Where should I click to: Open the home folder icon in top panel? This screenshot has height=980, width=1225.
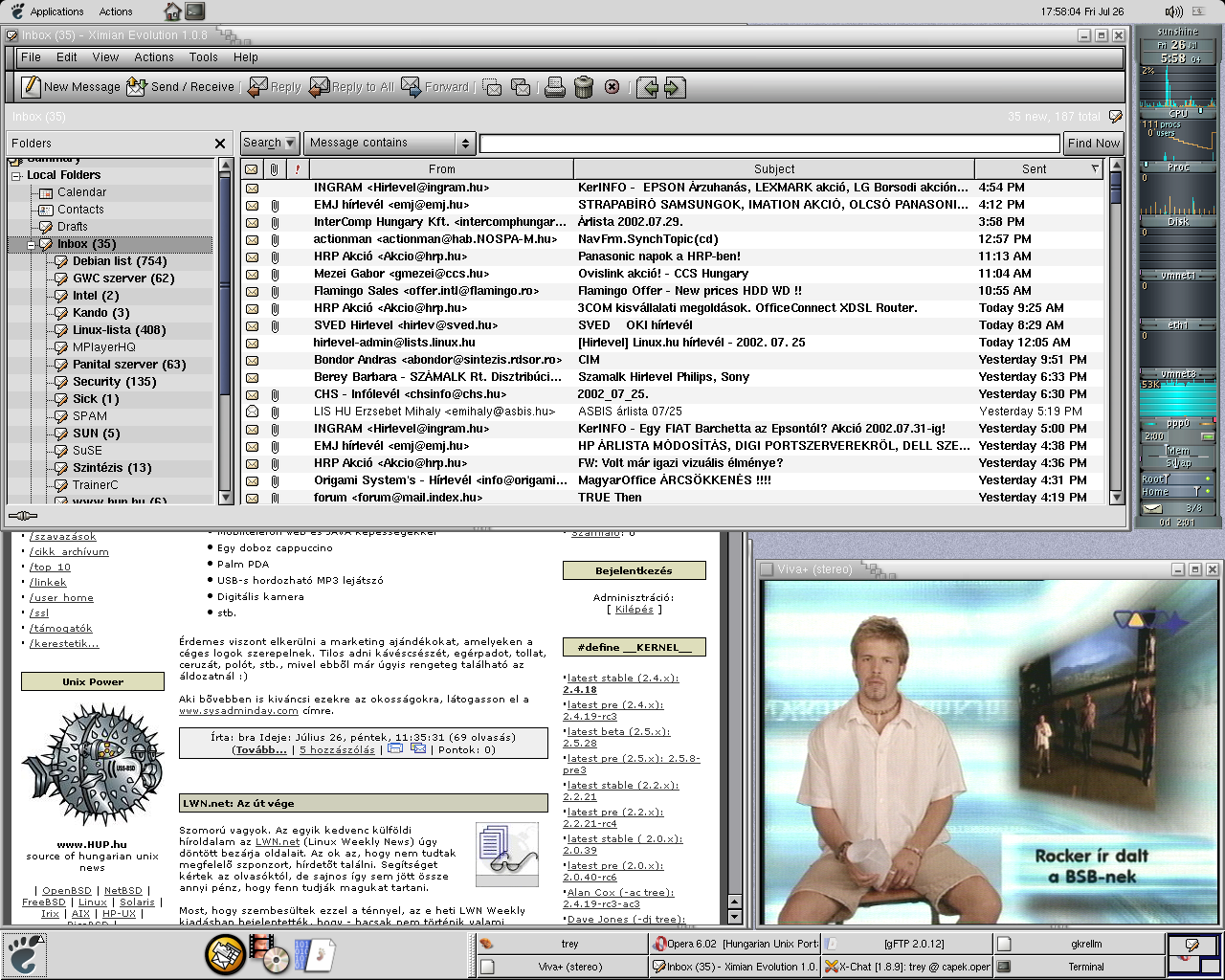172,11
